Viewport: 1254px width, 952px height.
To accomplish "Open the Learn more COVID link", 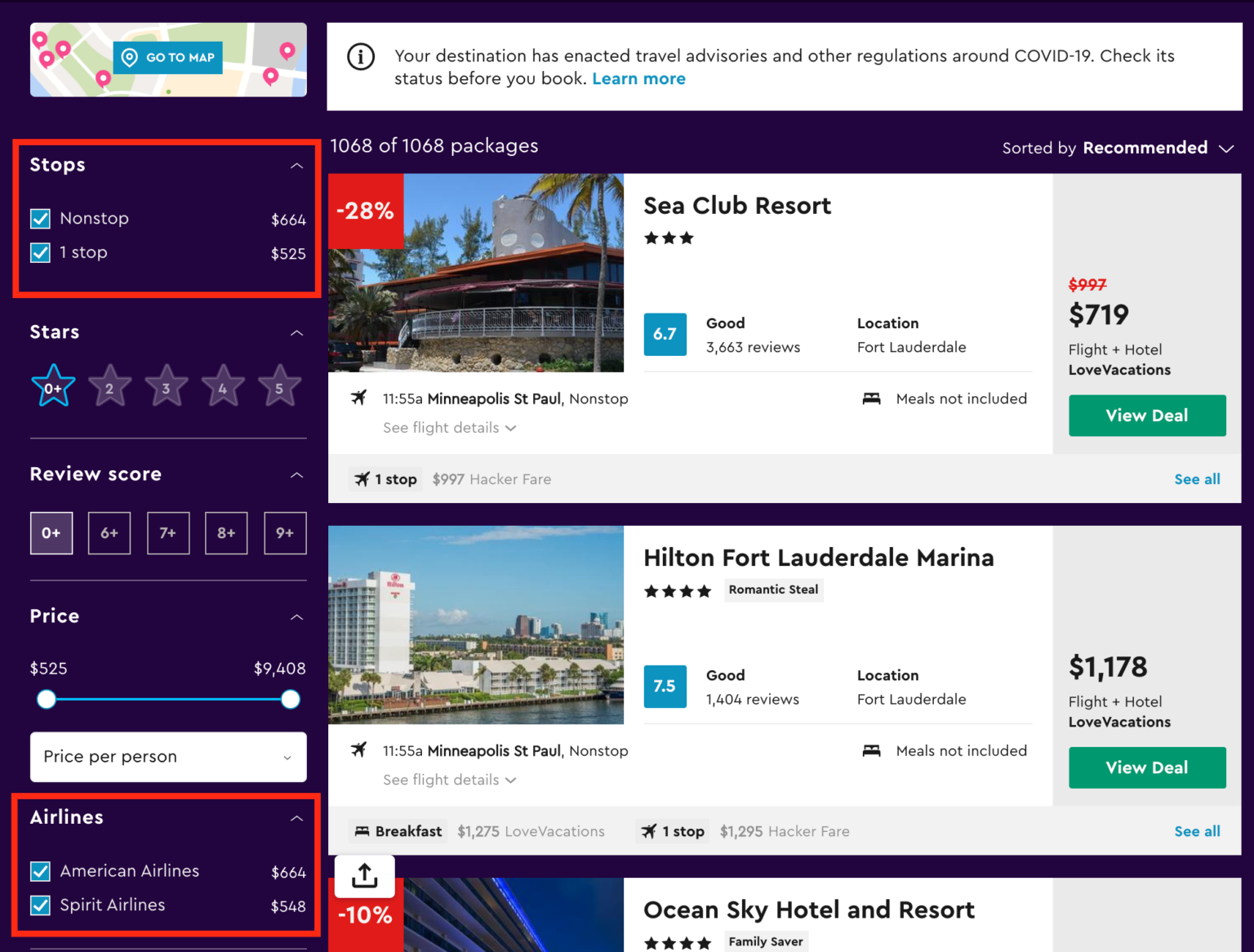I will coord(638,79).
